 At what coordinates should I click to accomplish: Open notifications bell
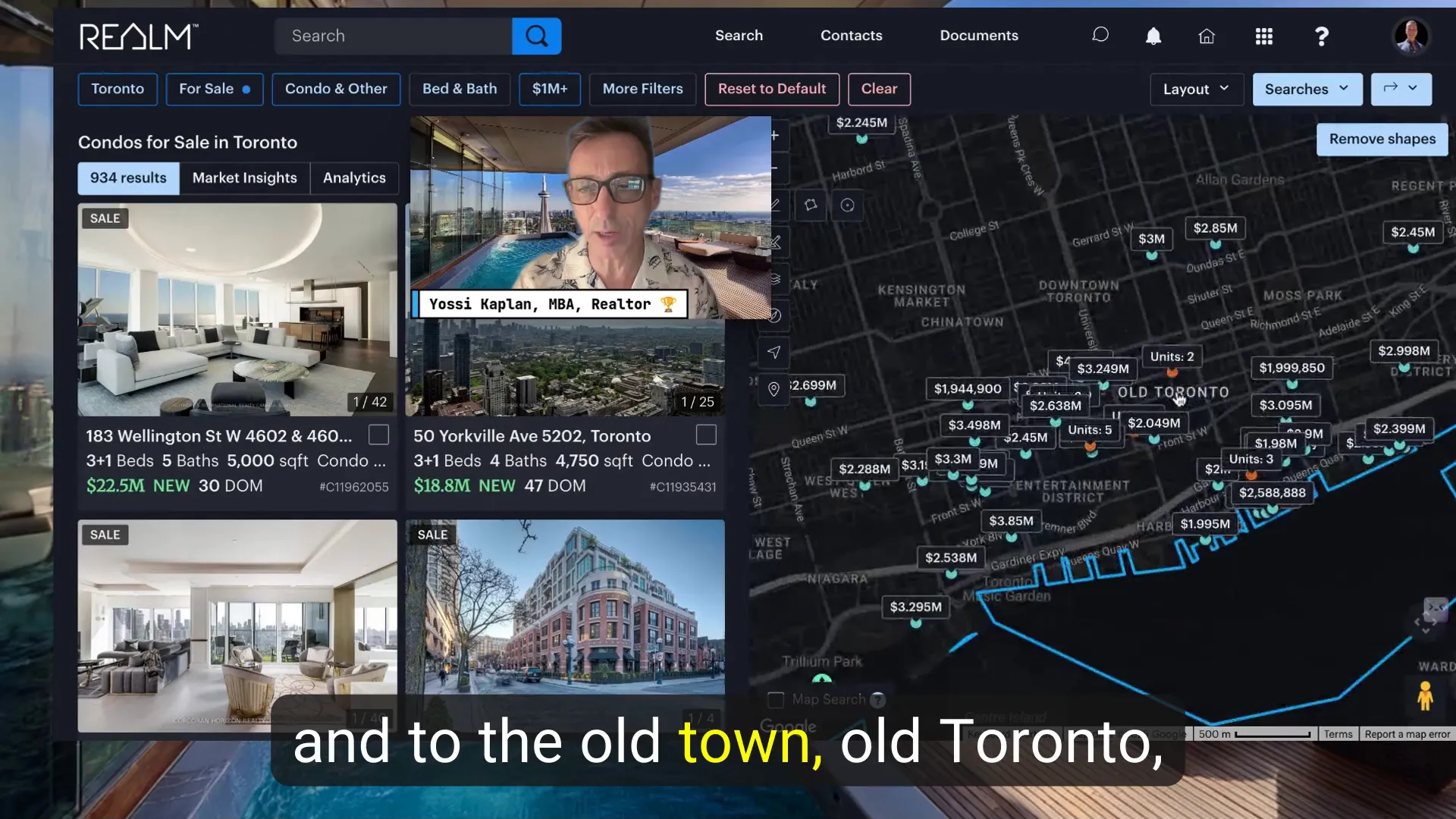click(x=1153, y=36)
